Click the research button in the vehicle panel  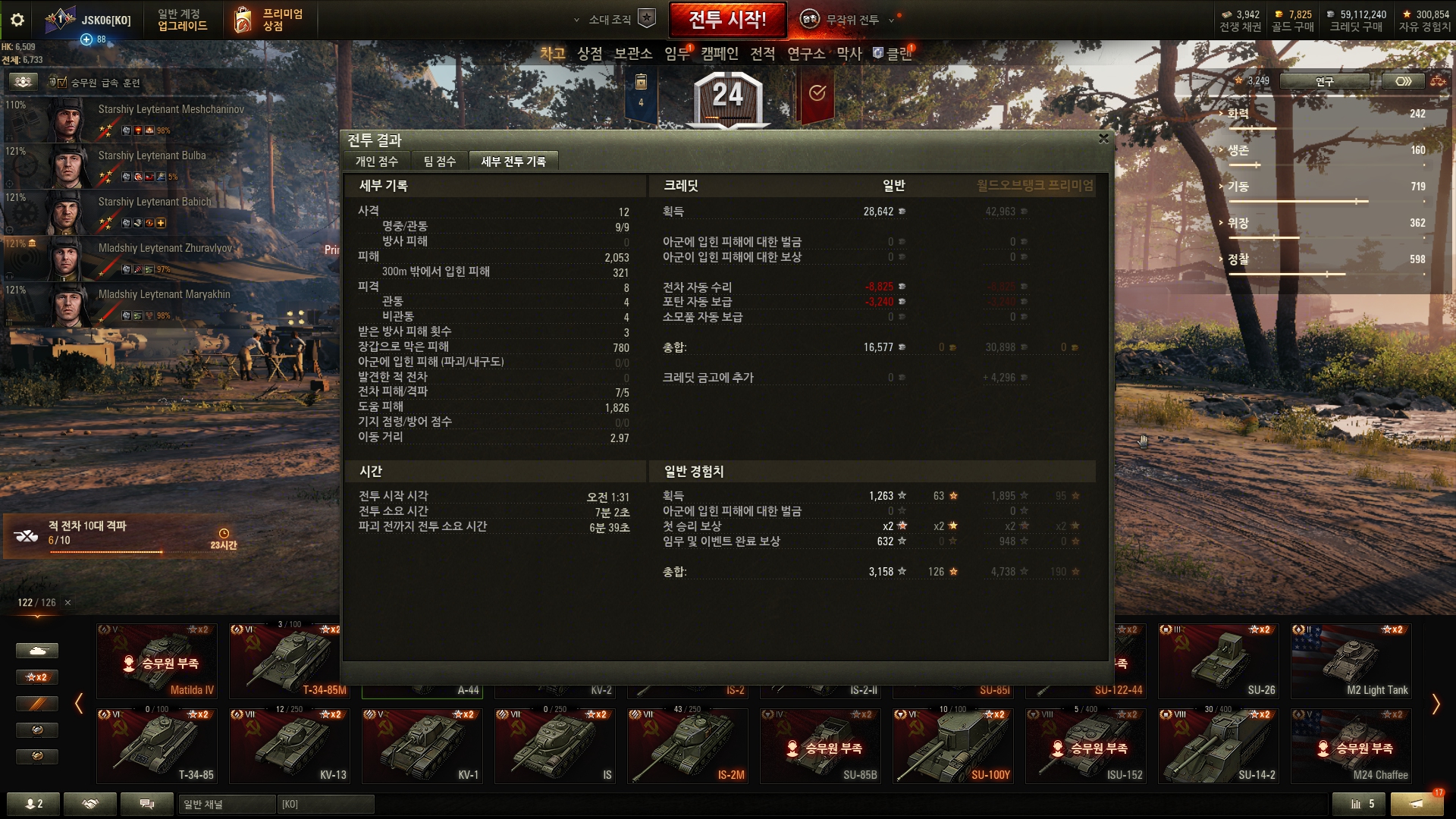(x=1324, y=81)
